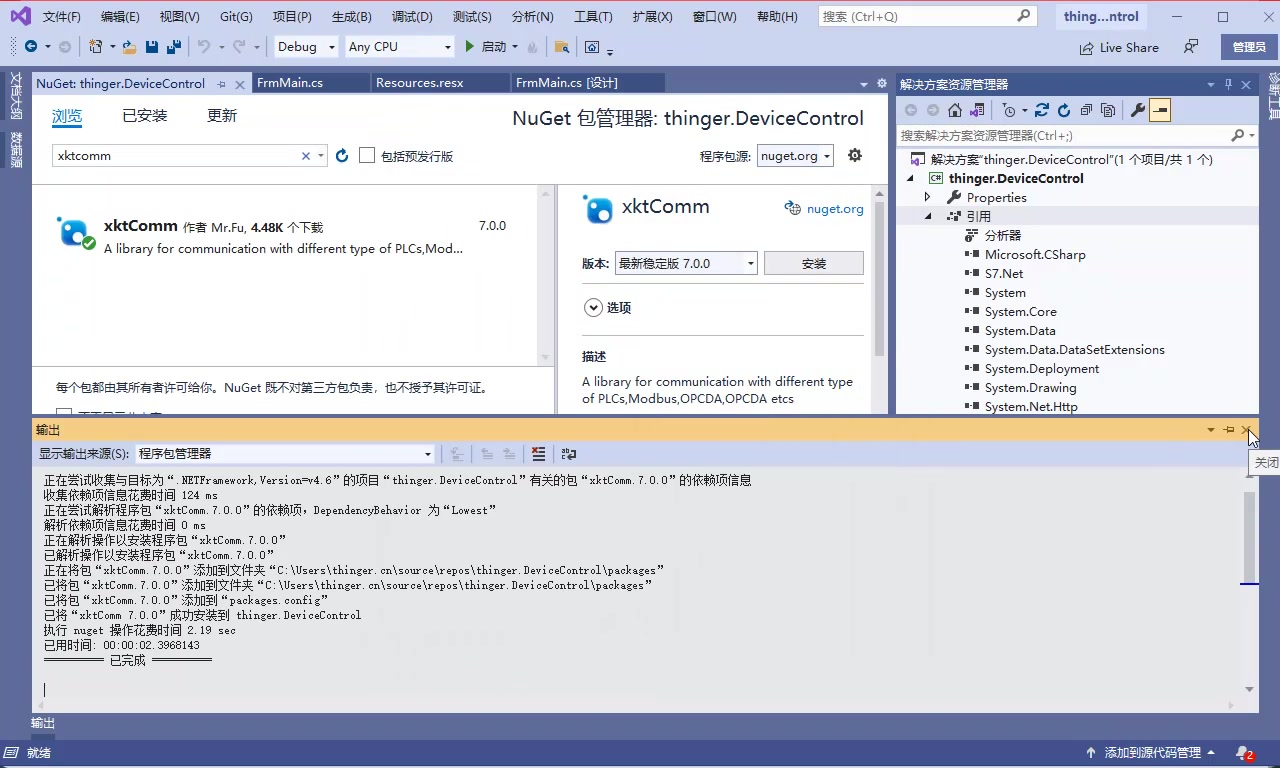Close the NuGet thinger.DeviceControl tab
The width and height of the screenshot is (1280, 768).
click(x=239, y=84)
